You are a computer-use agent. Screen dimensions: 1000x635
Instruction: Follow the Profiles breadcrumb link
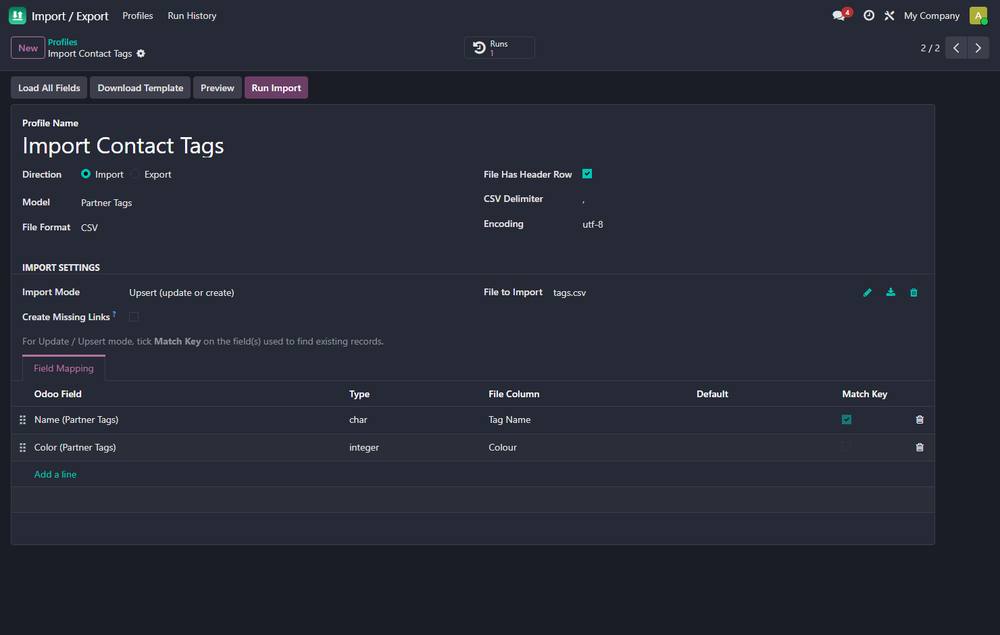[62, 42]
